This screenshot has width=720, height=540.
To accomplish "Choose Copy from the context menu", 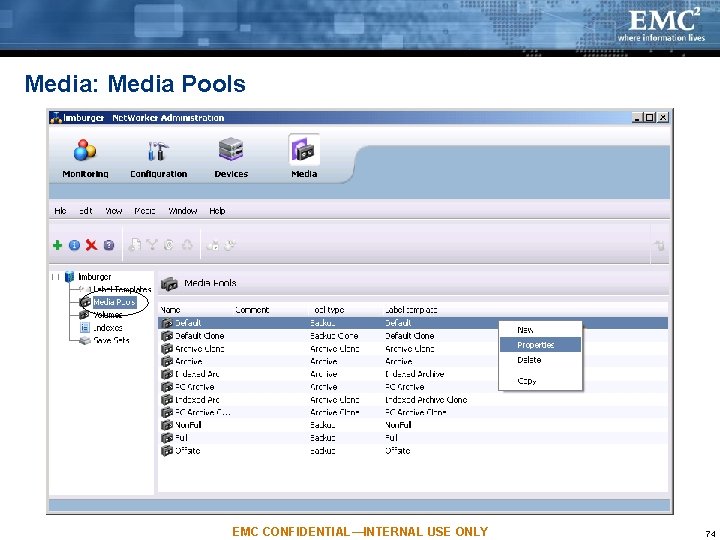I will point(540,381).
